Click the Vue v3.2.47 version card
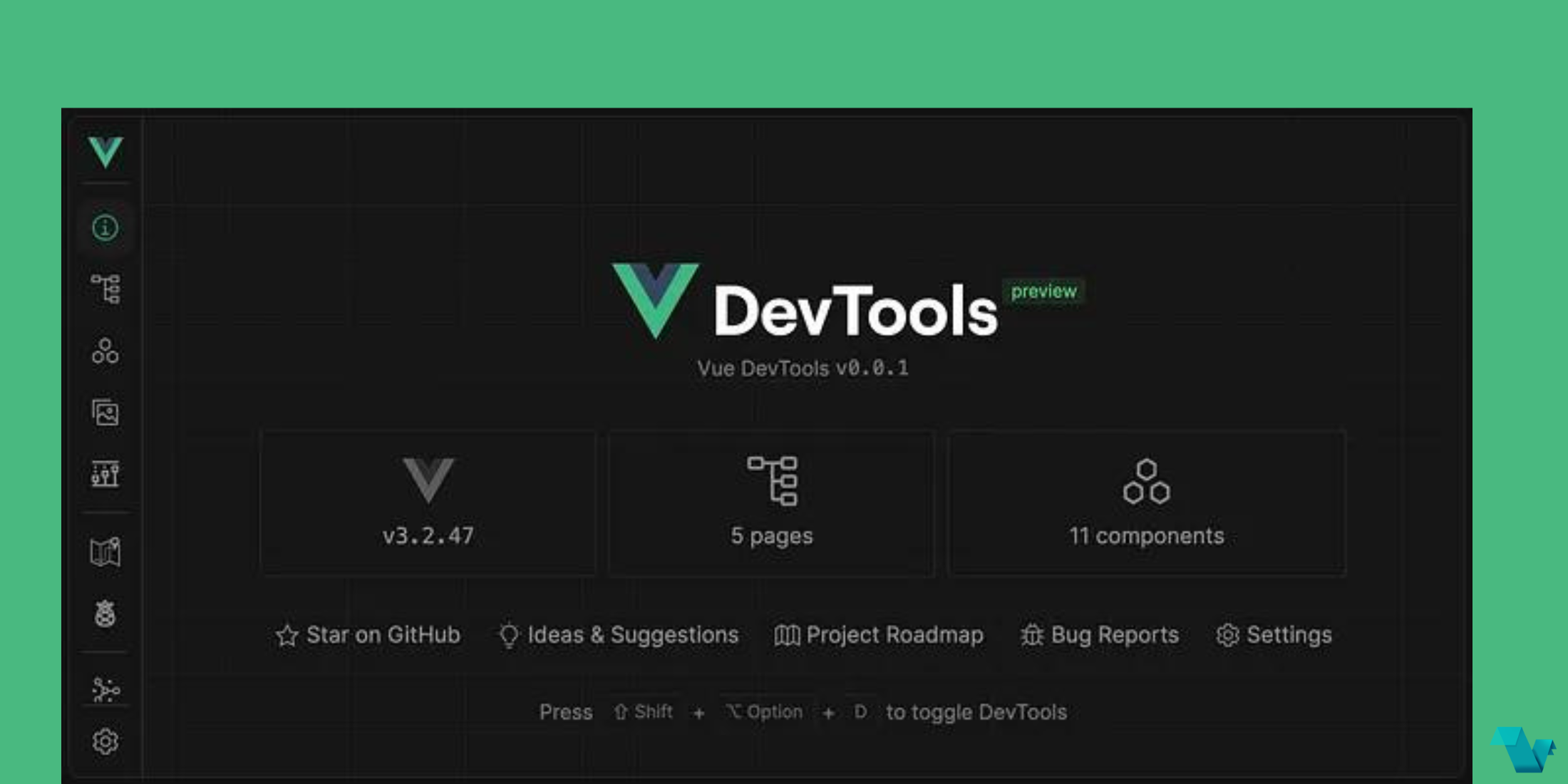Viewport: 1568px width, 784px height. (428, 502)
